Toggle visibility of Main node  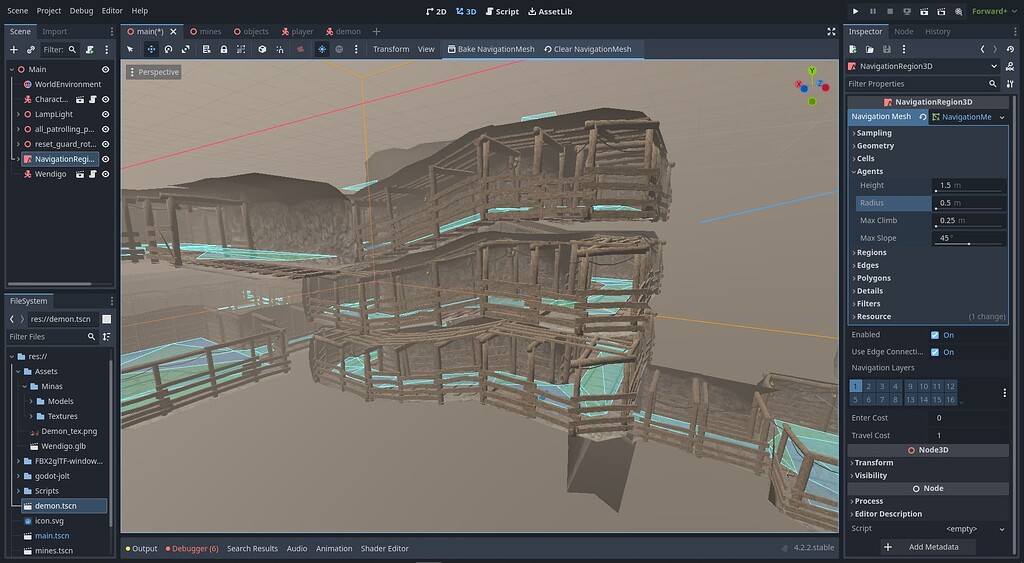coord(105,69)
